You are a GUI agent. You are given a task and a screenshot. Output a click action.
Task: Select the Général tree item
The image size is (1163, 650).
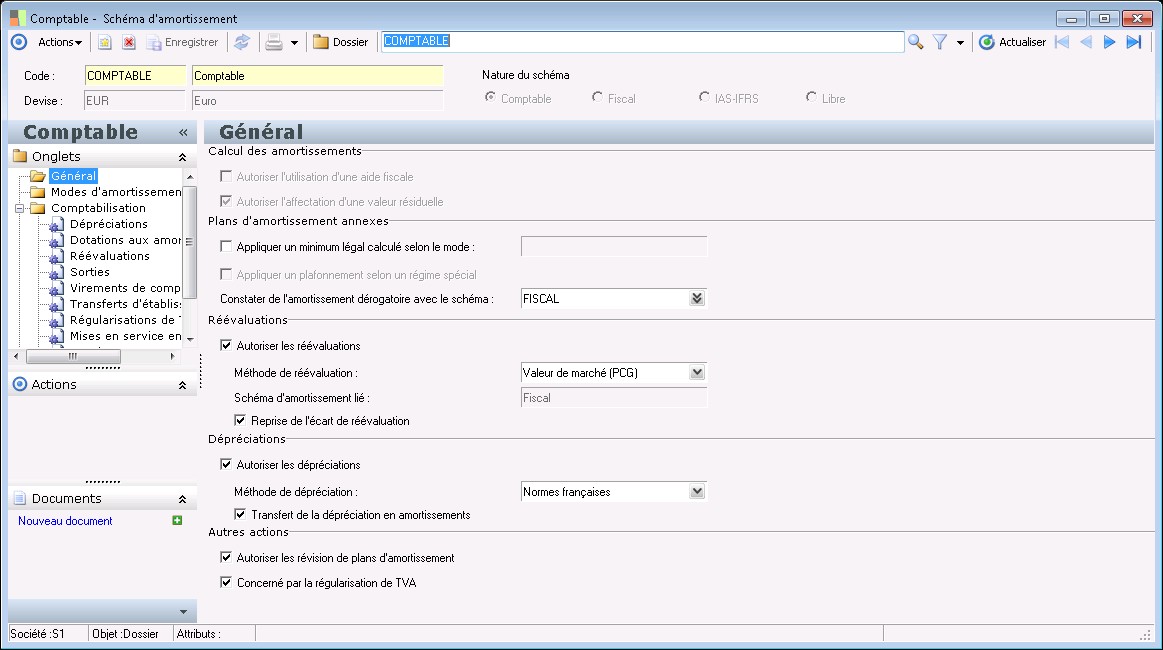73,176
